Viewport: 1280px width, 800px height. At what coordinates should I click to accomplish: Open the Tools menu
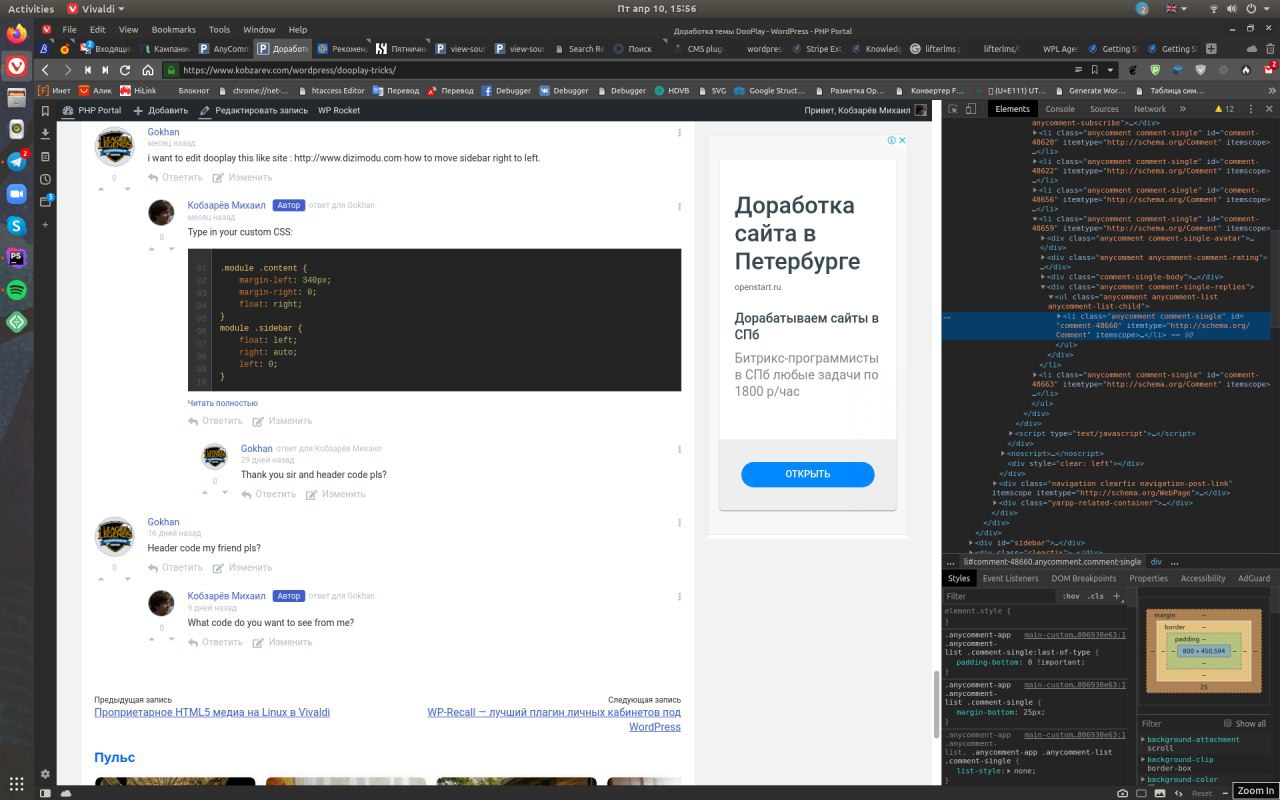219,30
